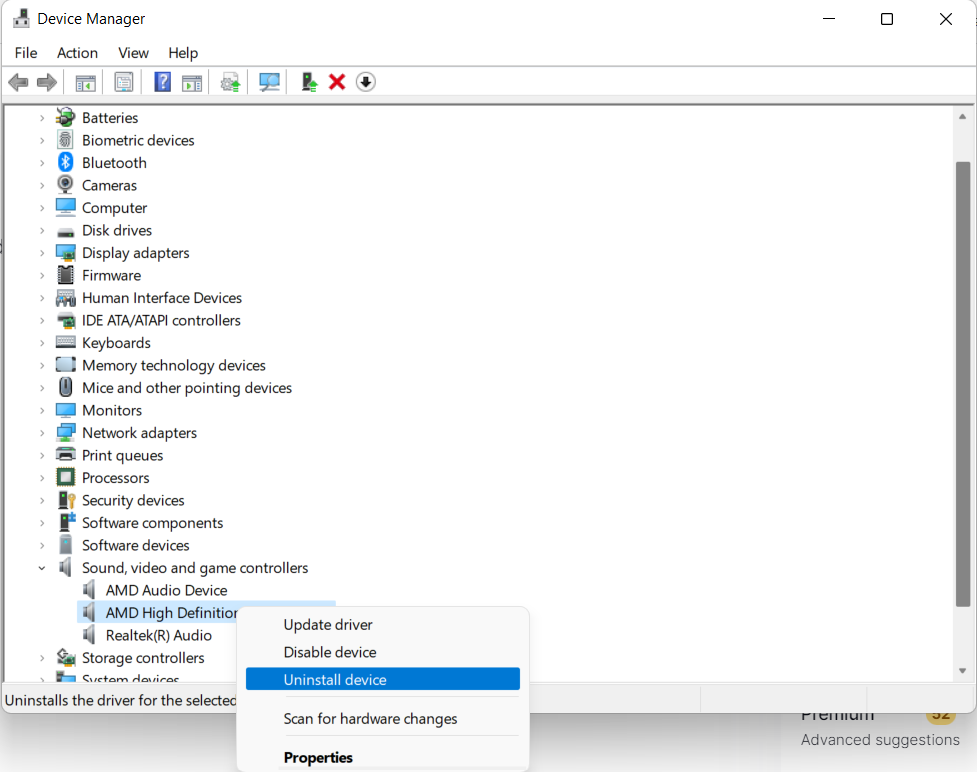Image resolution: width=977 pixels, height=772 pixels.
Task: Click the Security devices key icon
Action: click(66, 500)
